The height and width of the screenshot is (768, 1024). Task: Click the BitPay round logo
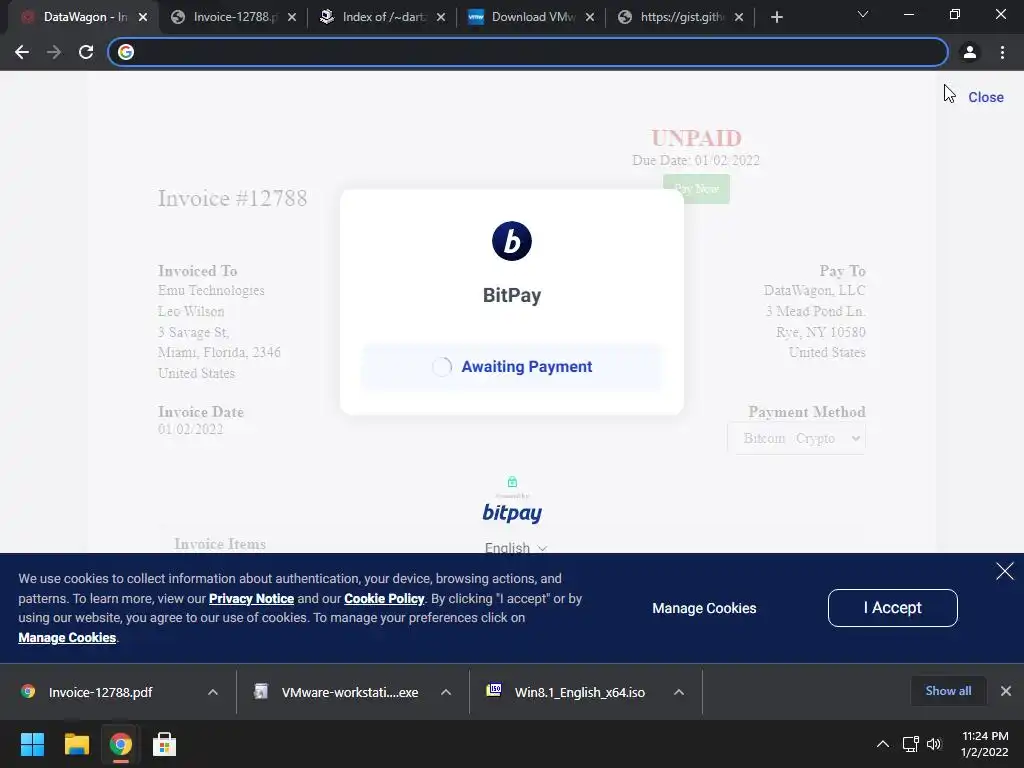[x=512, y=241]
